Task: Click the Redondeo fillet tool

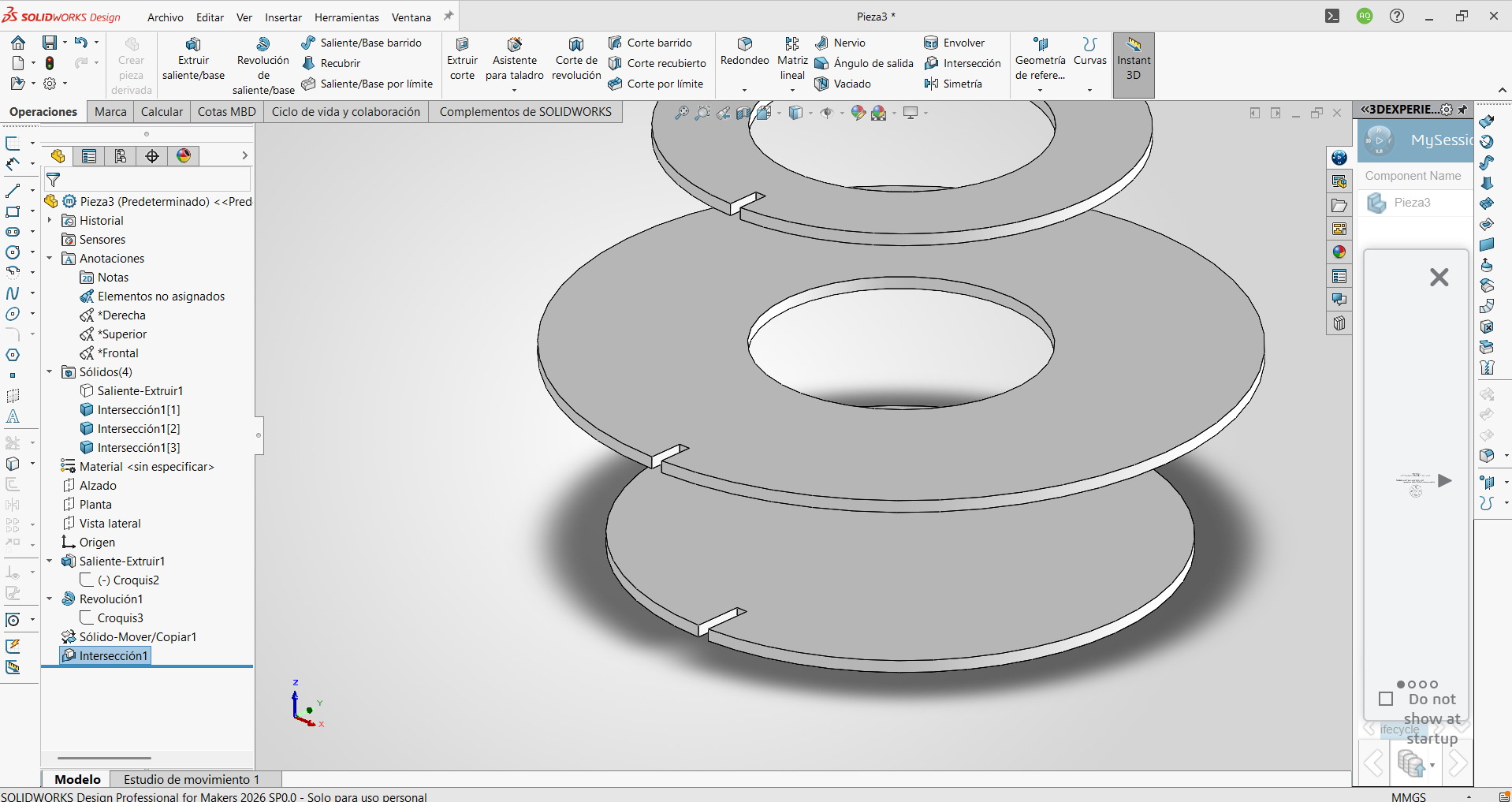Action: click(744, 53)
